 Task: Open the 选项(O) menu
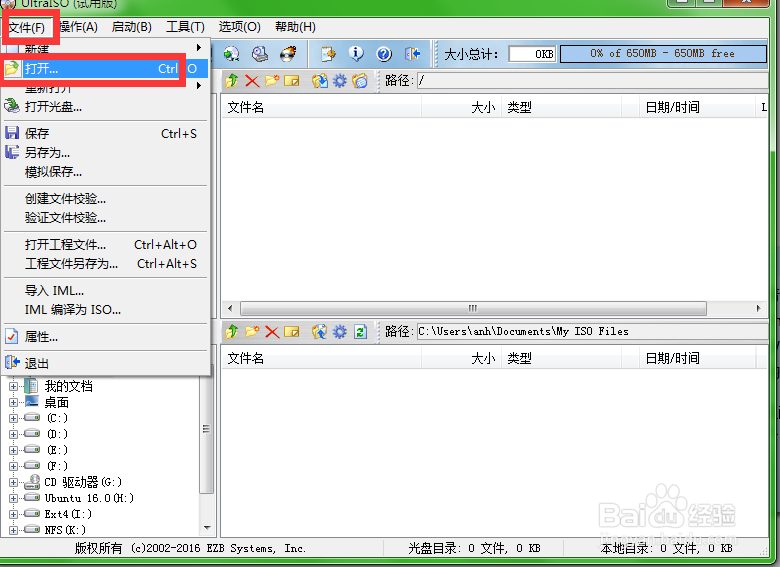[x=239, y=27]
